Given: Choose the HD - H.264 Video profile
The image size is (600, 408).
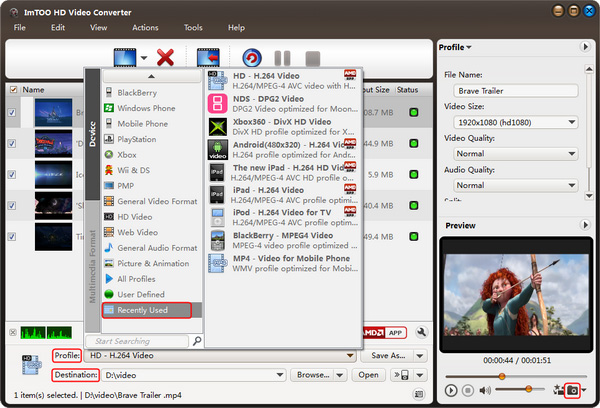Looking at the screenshot, I should 283,81.
